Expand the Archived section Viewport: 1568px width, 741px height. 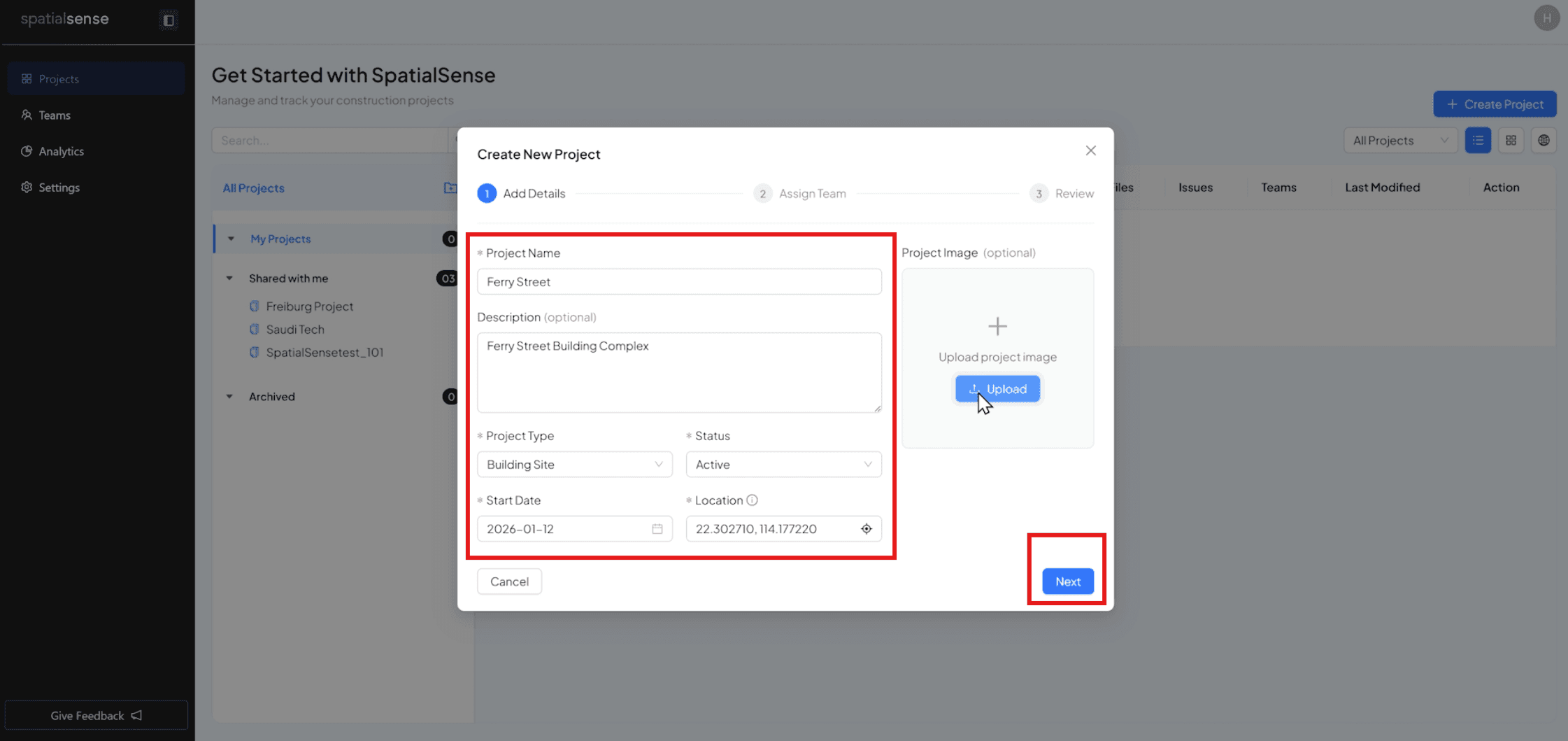(x=229, y=397)
